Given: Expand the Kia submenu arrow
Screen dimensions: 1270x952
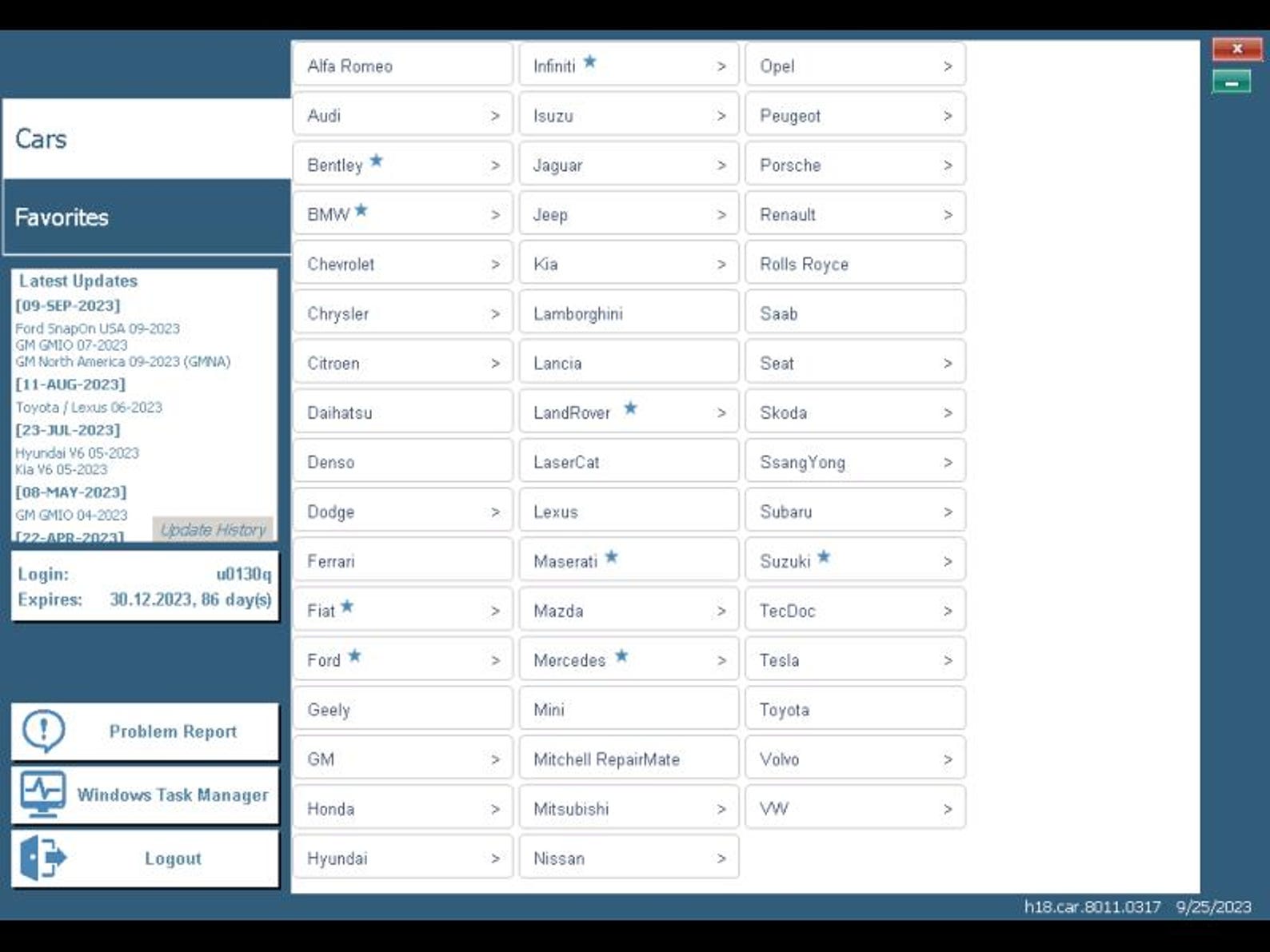Looking at the screenshot, I should pyautogui.click(x=721, y=265).
